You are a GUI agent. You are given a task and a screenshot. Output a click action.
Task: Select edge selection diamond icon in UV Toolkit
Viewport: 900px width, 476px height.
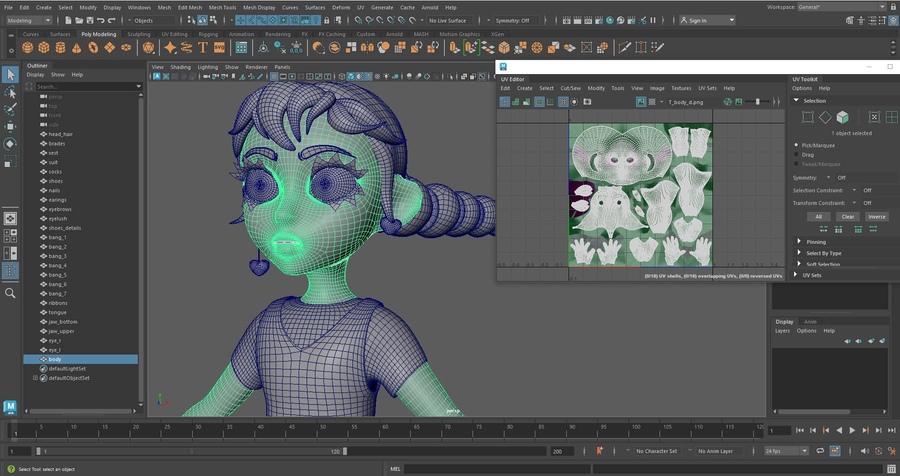(825, 117)
